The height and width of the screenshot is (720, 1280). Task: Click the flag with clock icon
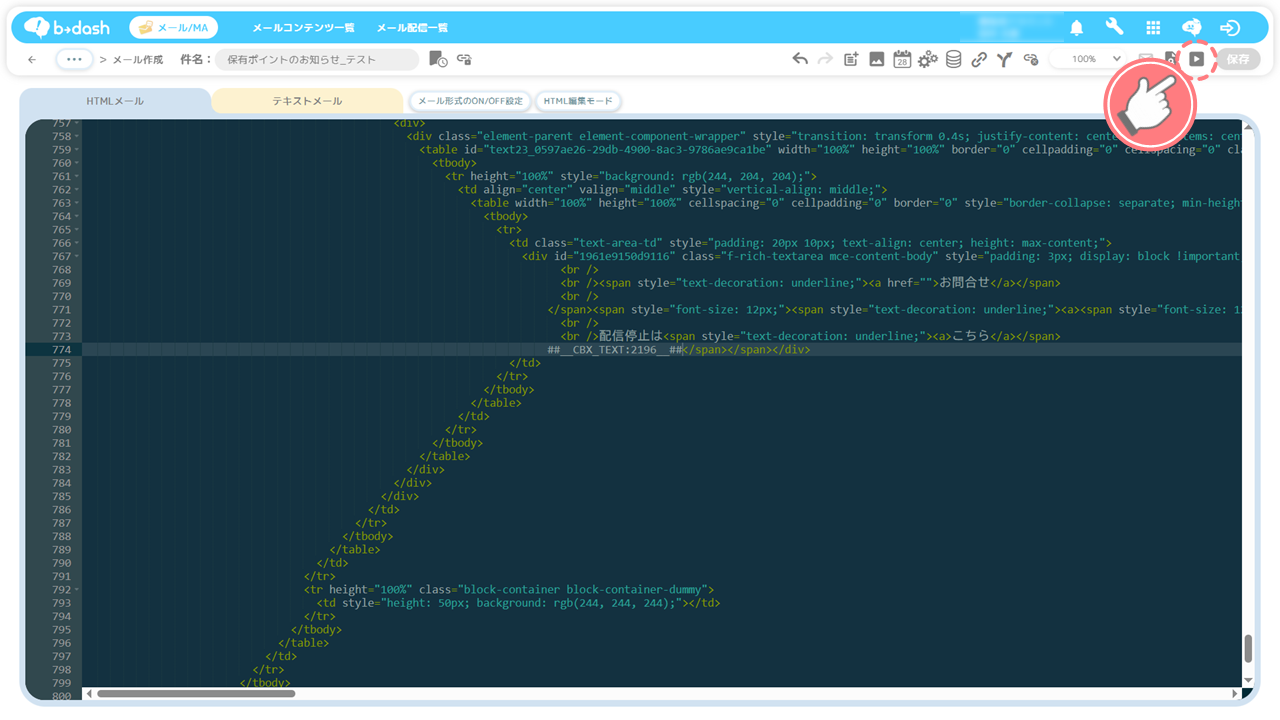pyautogui.click(x=438, y=59)
